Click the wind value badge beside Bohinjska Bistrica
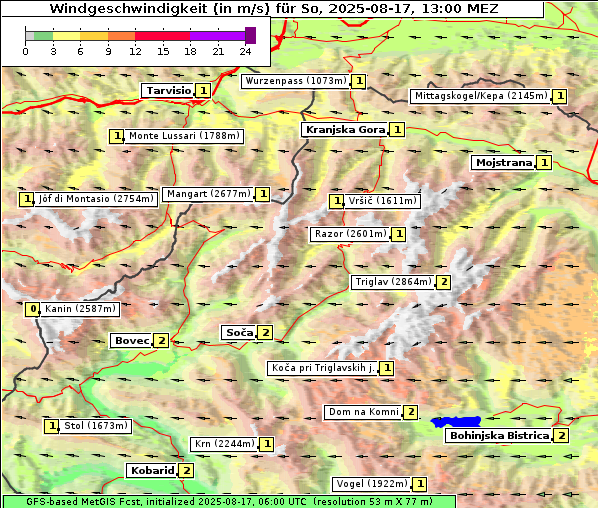This screenshot has height=508, width=598. tap(561, 436)
